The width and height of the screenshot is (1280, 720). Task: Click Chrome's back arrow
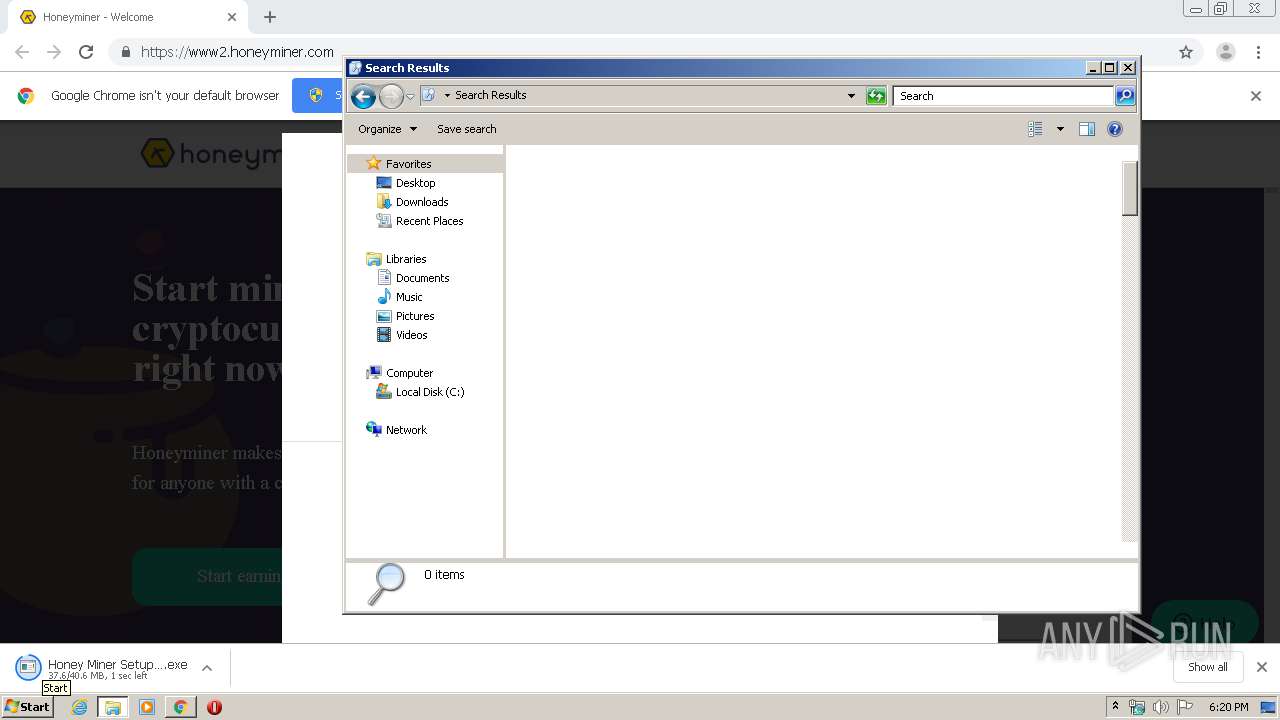22,52
